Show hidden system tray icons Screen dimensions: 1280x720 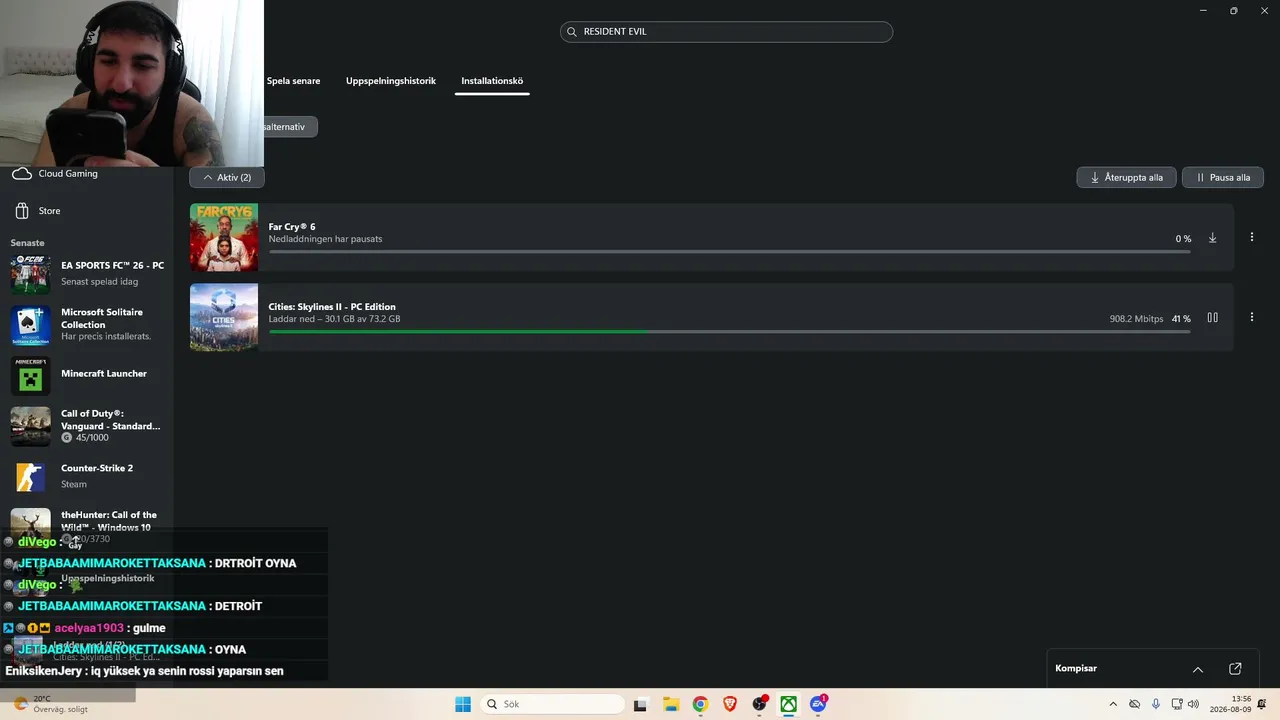click(x=1113, y=704)
